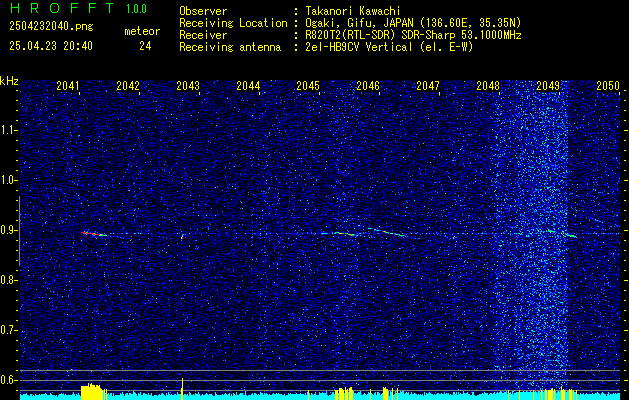Click the meteor echo trace near 2049
This screenshot has height=400, width=629.
coord(562,233)
